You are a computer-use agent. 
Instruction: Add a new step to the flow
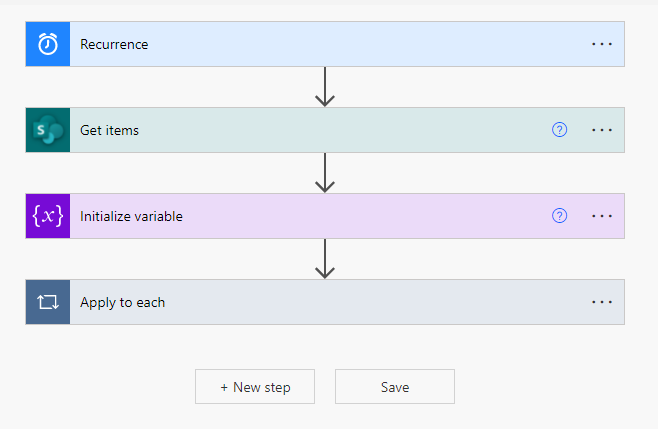coord(255,387)
